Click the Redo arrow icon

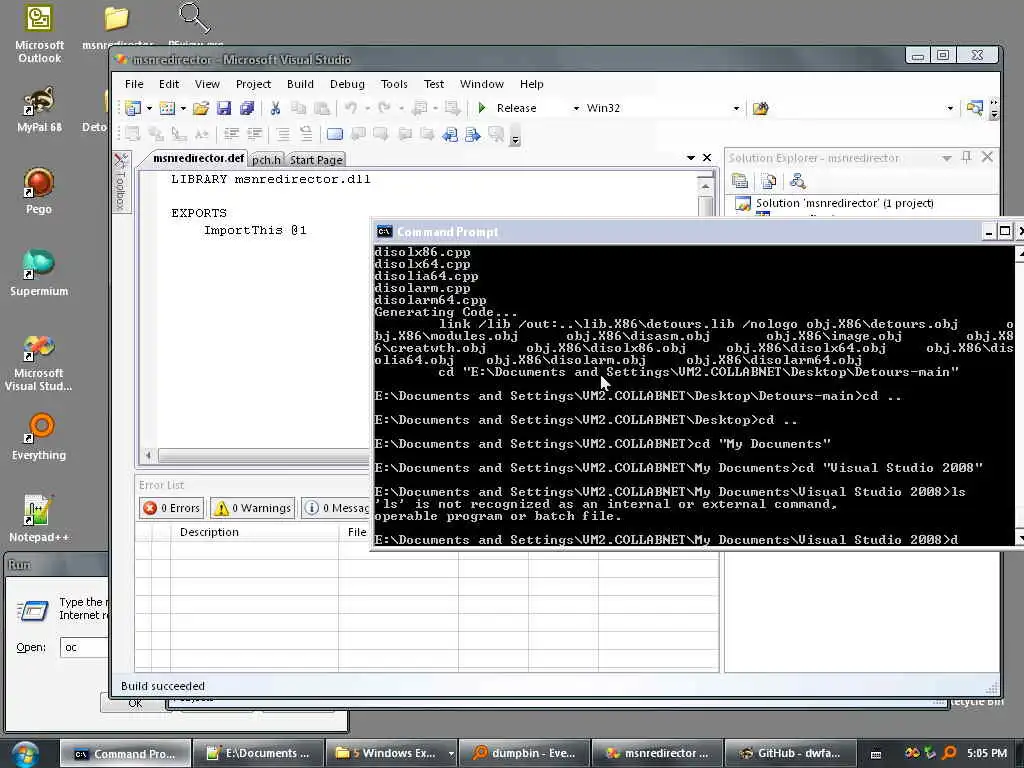(x=385, y=108)
